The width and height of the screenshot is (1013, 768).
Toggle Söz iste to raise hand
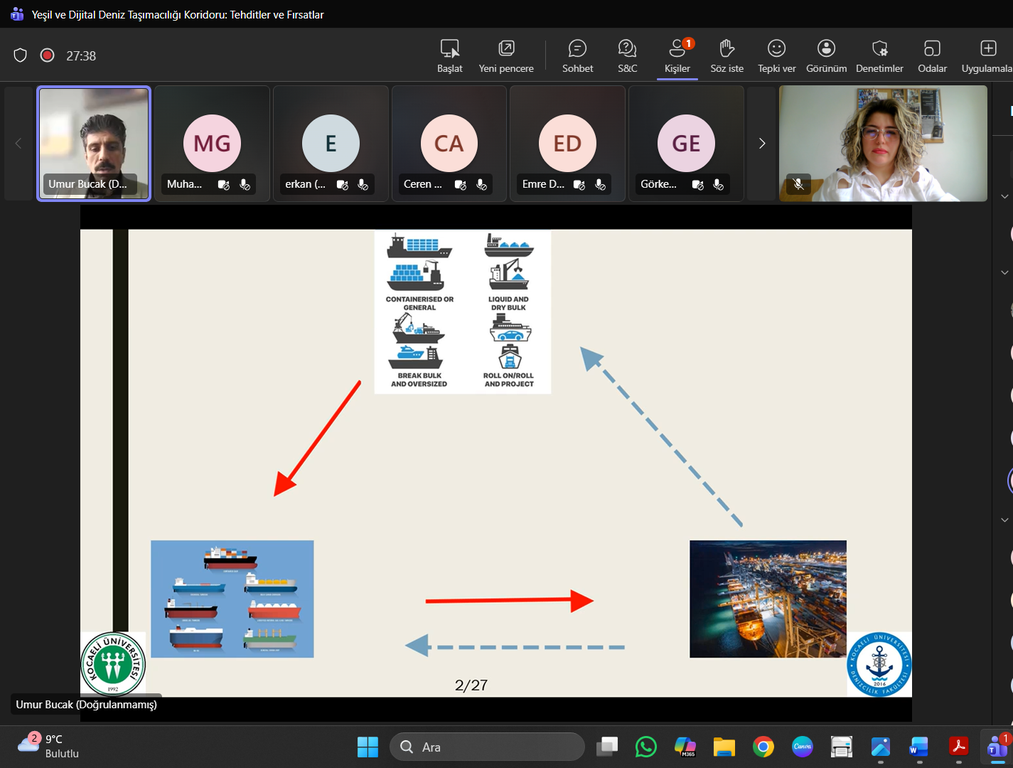[727, 55]
